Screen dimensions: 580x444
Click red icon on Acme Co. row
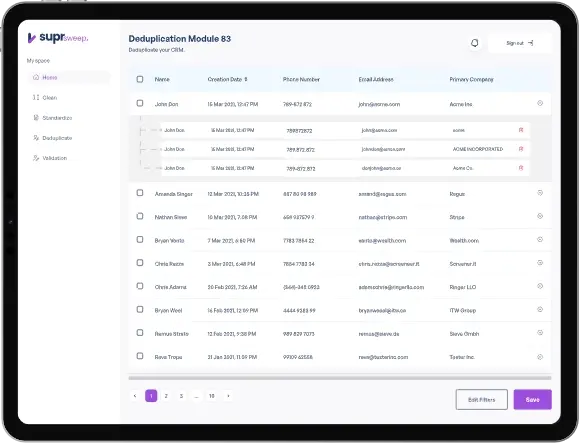point(521,168)
